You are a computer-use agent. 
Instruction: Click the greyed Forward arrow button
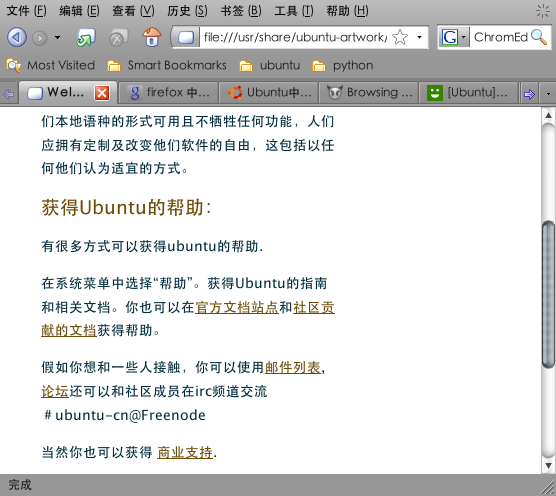pyautogui.click(x=40, y=38)
